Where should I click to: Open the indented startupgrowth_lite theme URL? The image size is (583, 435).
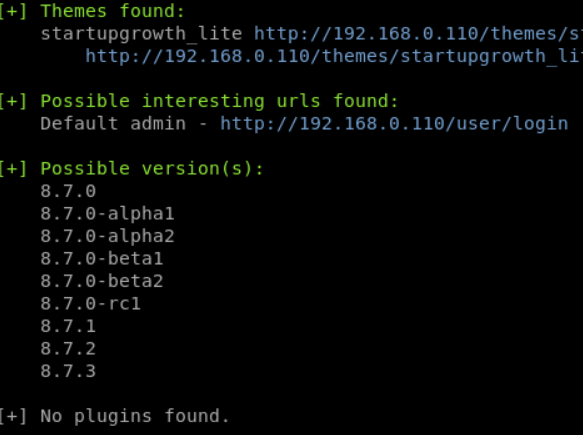(x=334, y=57)
